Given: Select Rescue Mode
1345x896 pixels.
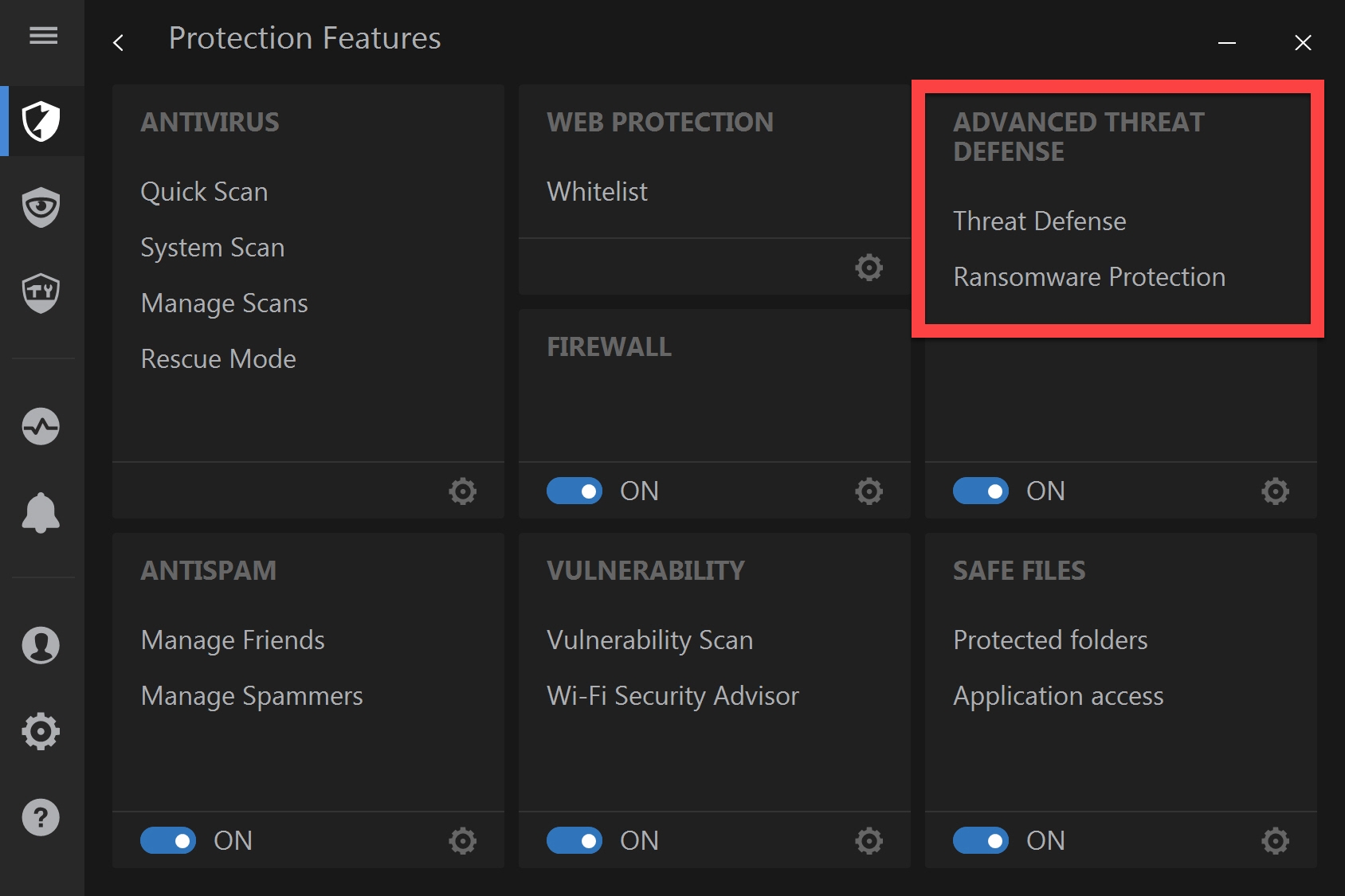Looking at the screenshot, I should tap(218, 359).
